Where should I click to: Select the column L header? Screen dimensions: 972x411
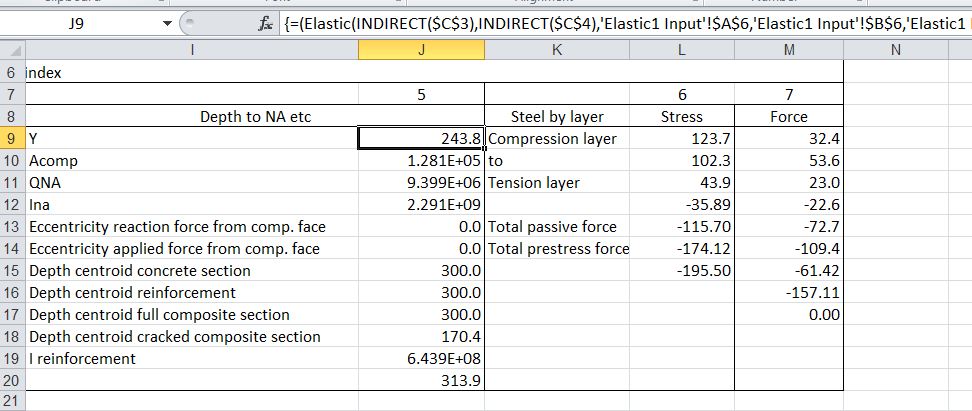click(682, 50)
